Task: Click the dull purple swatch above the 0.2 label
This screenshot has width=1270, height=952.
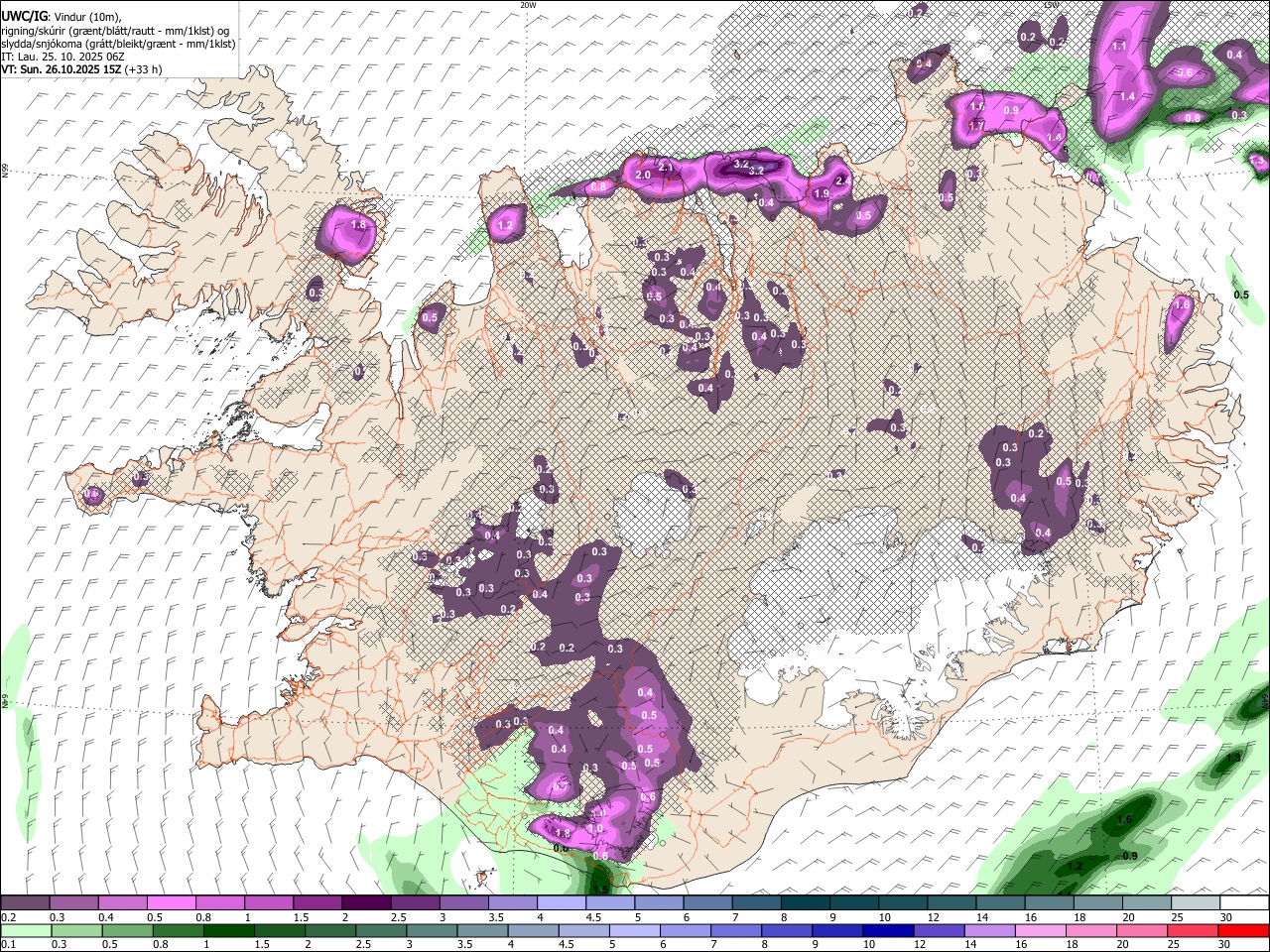Action: [x=25, y=903]
